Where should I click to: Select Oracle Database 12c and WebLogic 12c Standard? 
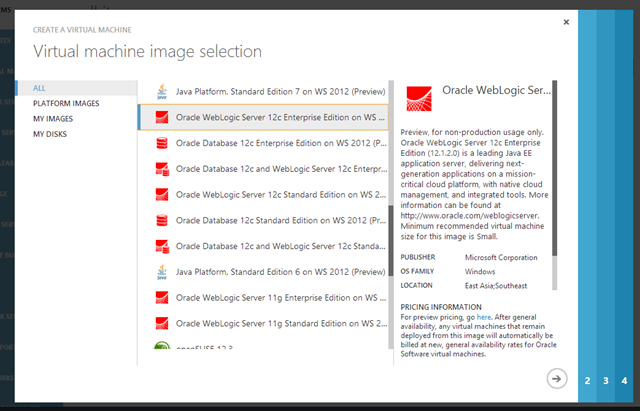(x=263, y=246)
